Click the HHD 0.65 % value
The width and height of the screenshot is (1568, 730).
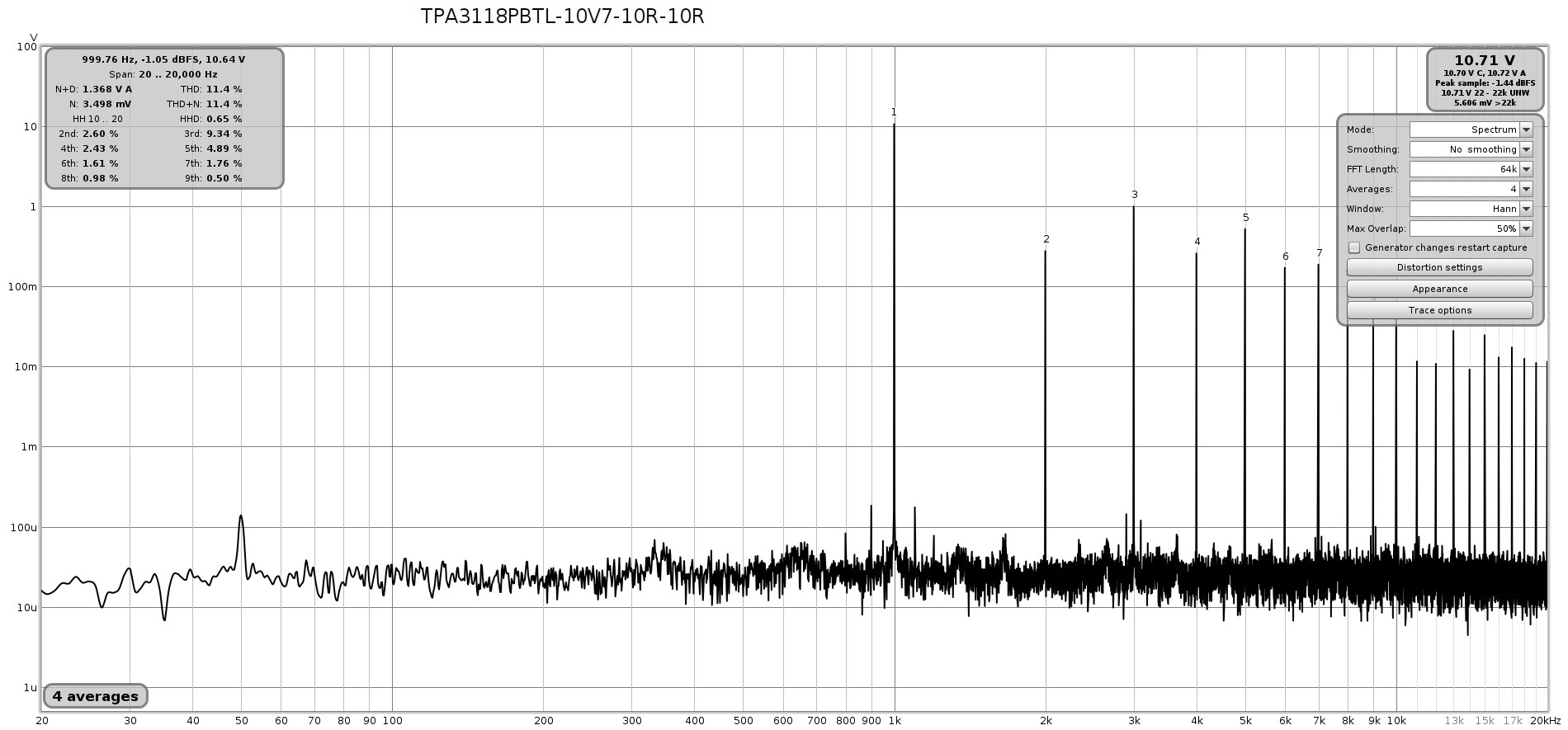point(224,119)
